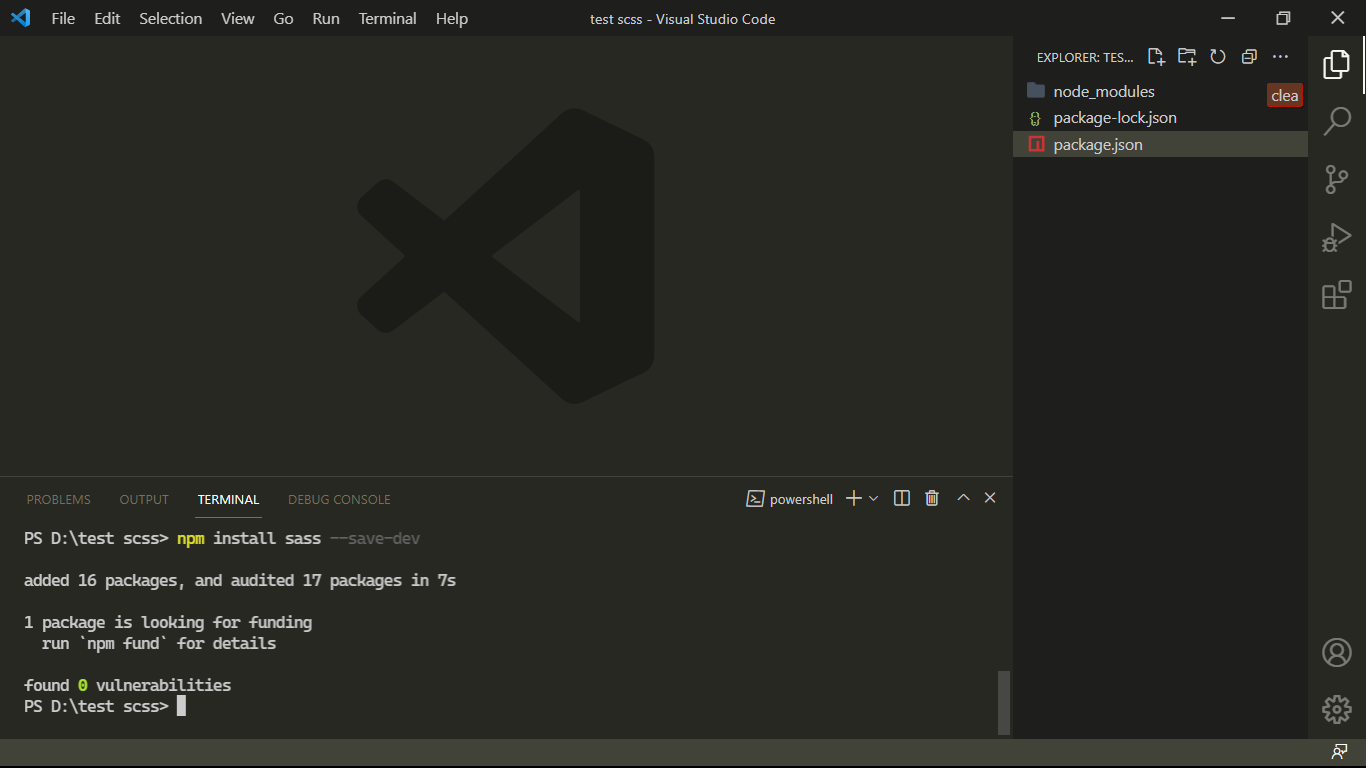
Task: Kill the terminal with trash icon
Action: point(932,498)
